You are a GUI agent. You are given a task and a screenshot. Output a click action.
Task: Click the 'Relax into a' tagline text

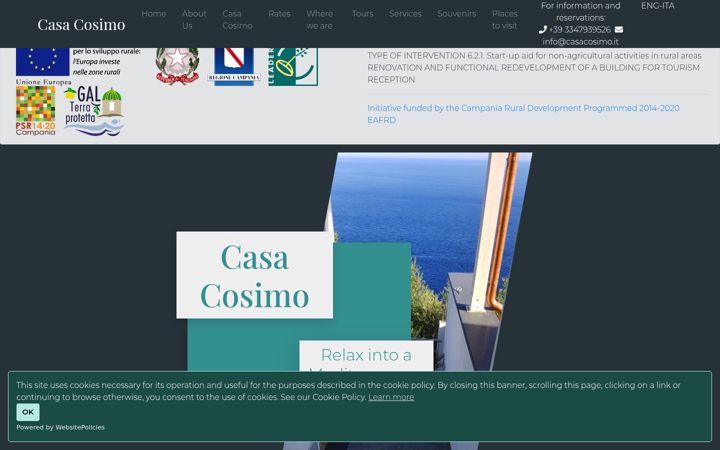pyautogui.click(x=366, y=355)
